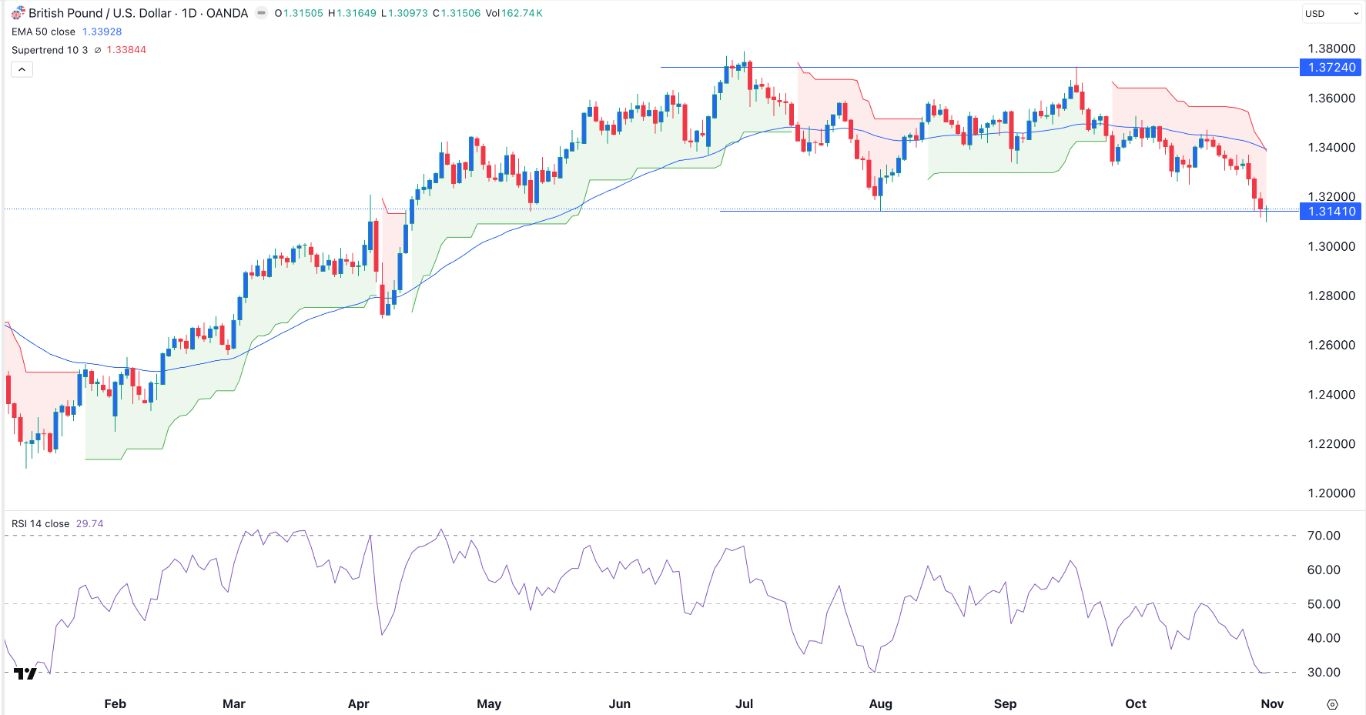Click the 1.37240 price level label
This screenshot has width=1366, height=715.
pos(1331,67)
